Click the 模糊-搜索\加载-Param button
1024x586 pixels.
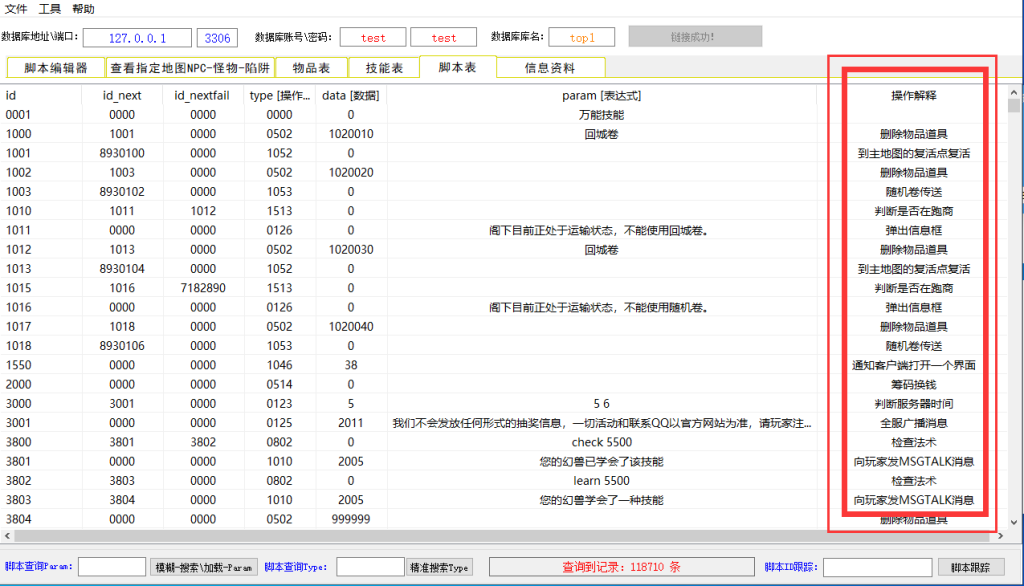[x=204, y=567]
